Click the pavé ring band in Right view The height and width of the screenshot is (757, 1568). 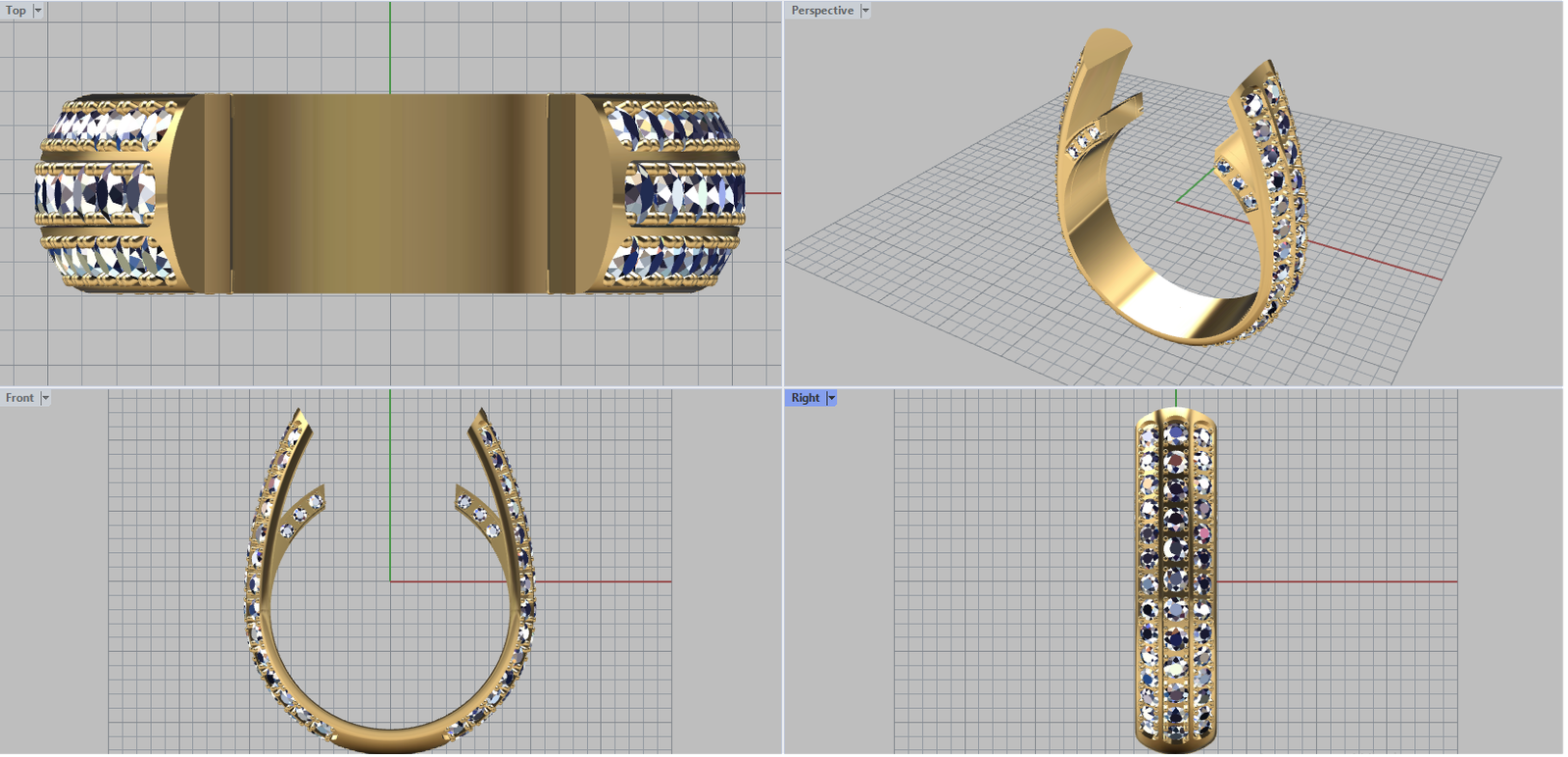click(1176, 579)
